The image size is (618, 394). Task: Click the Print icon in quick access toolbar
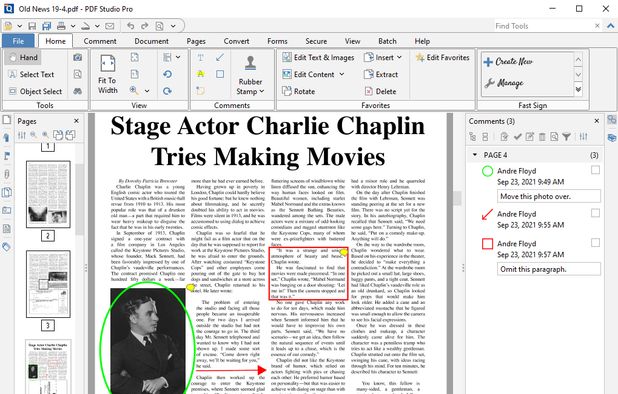(61, 26)
